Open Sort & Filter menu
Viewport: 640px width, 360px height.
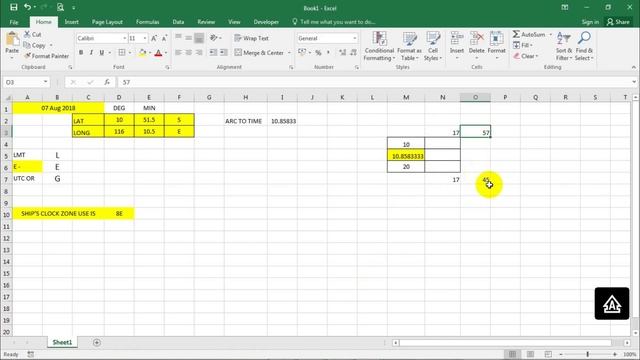point(564,46)
